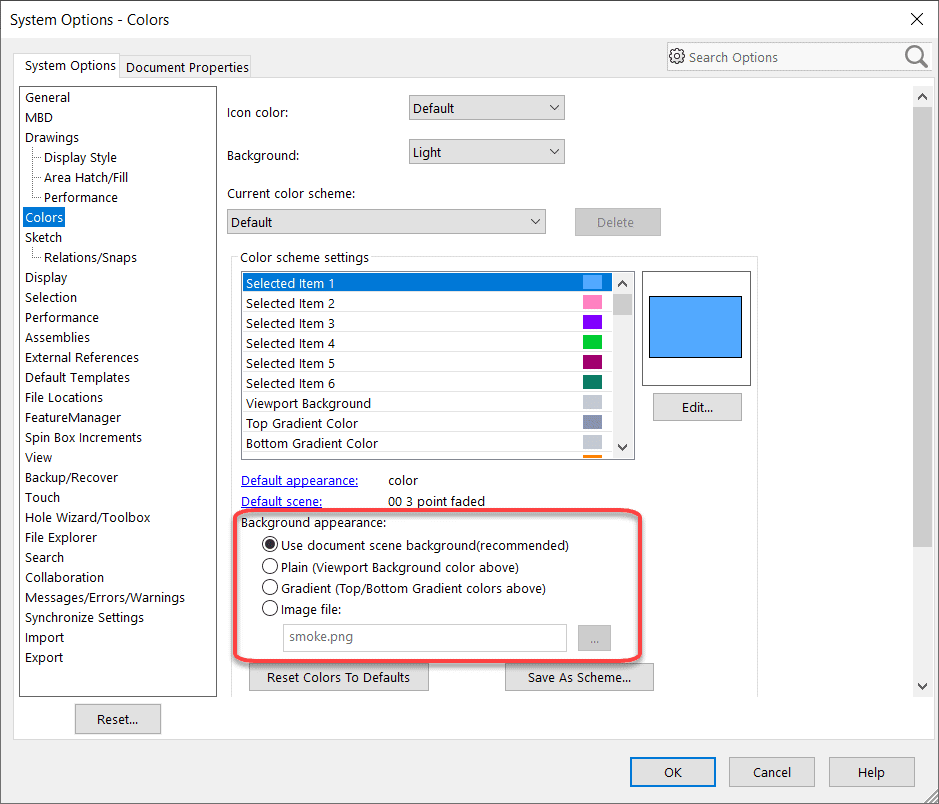Click color list scroll up arrow
Image resolution: width=939 pixels, height=804 pixels.
click(x=622, y=284)
